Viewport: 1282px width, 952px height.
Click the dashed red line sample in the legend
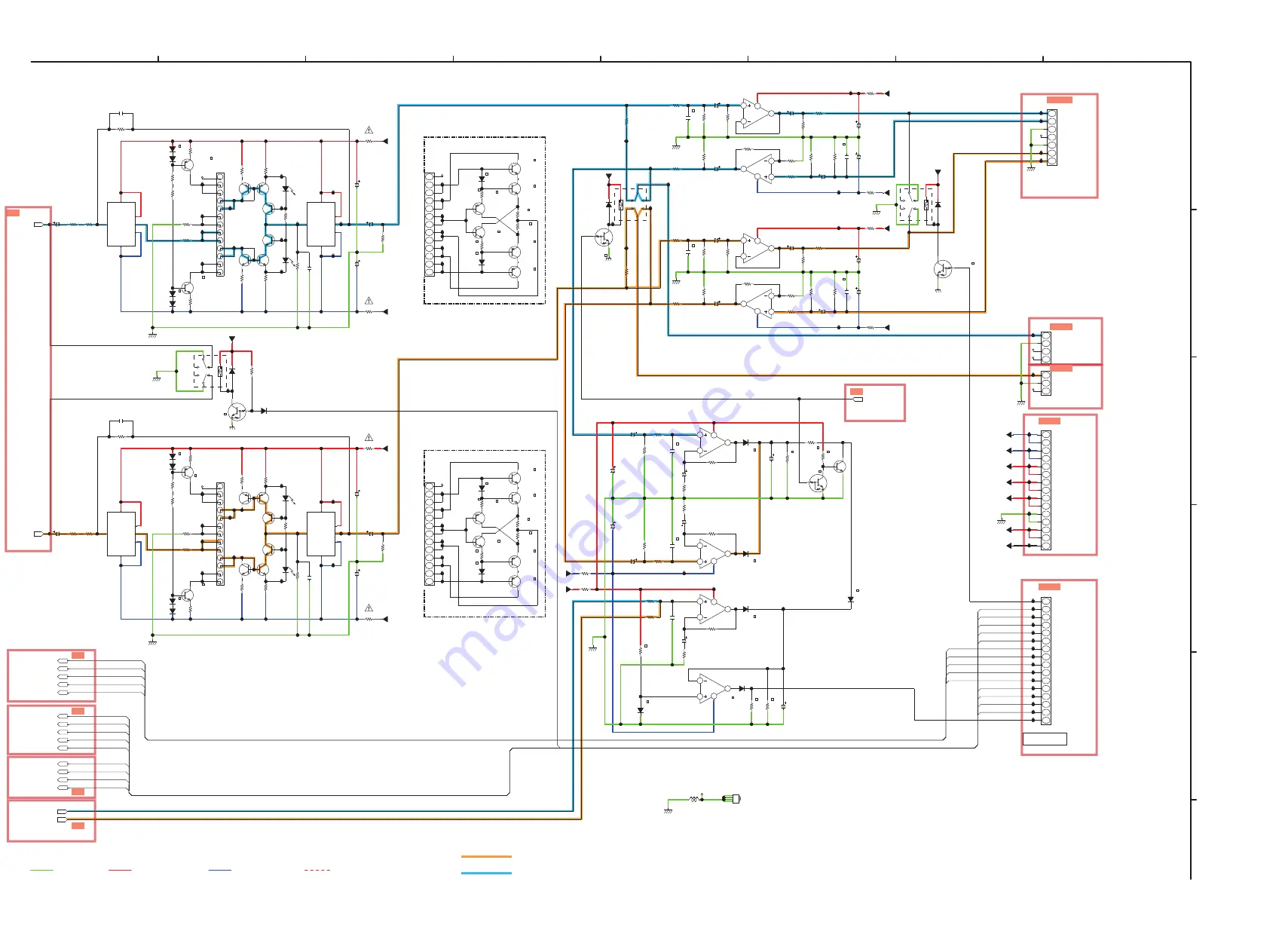coord(317,870)
